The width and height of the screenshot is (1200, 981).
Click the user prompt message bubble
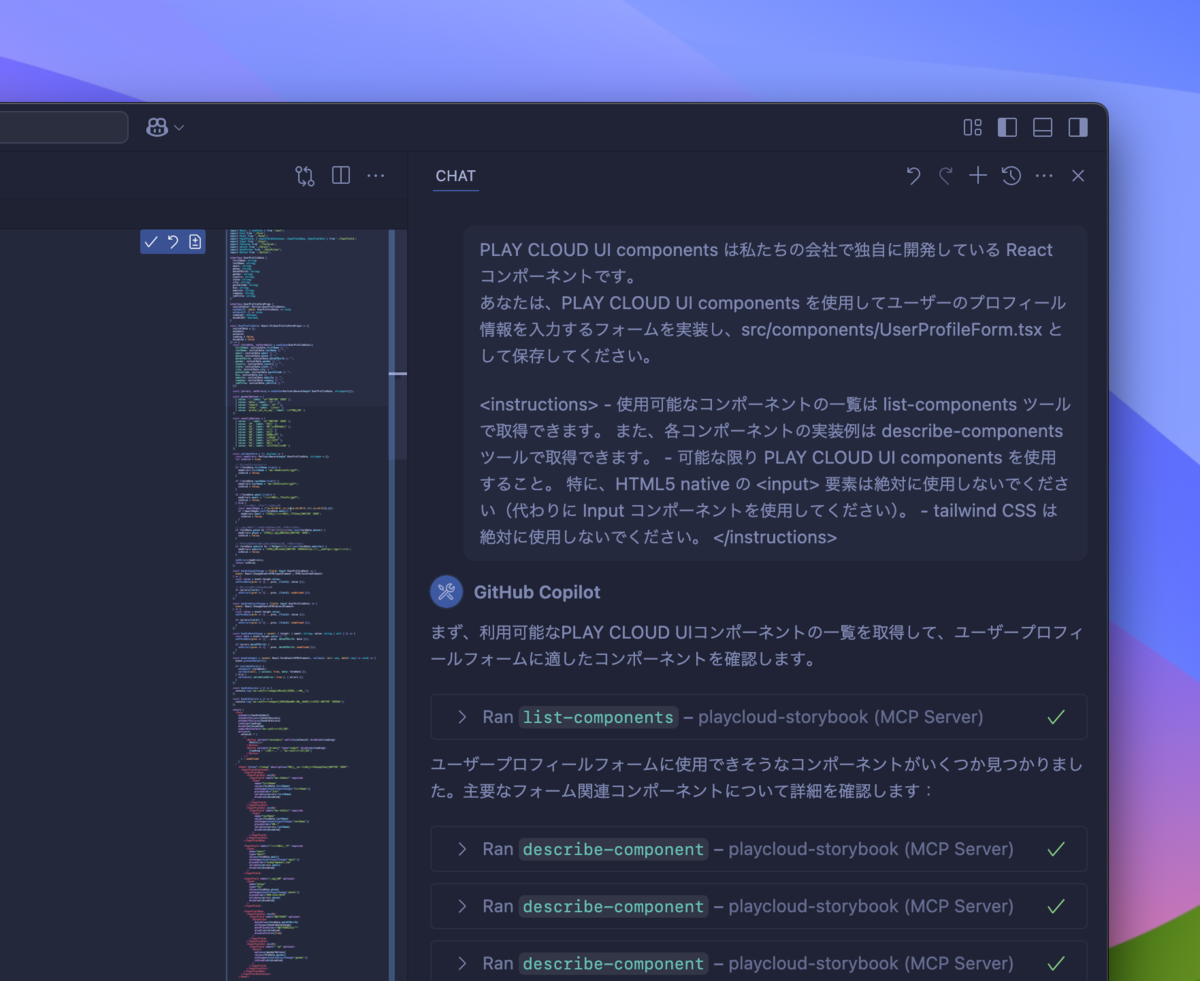[775, 393]
